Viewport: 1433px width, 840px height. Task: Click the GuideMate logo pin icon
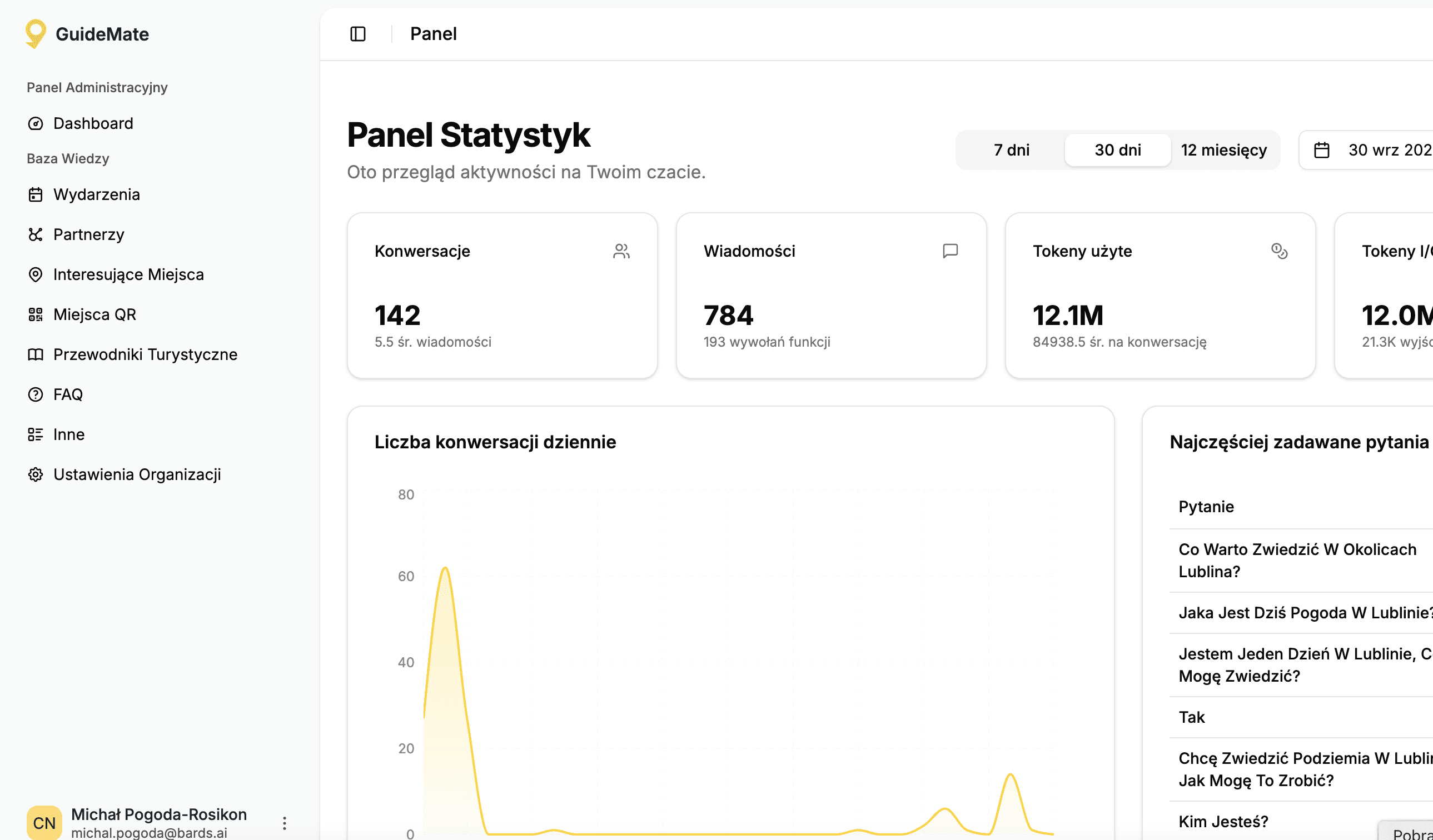tap(35, 33)
